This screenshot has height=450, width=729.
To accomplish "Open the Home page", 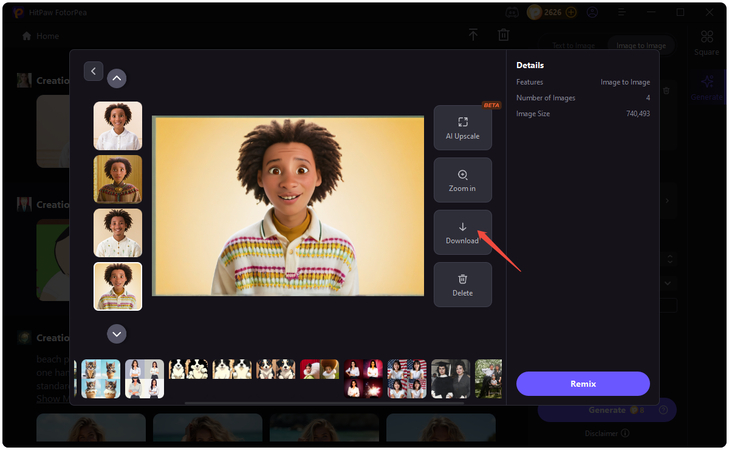I will coord(41,36).
